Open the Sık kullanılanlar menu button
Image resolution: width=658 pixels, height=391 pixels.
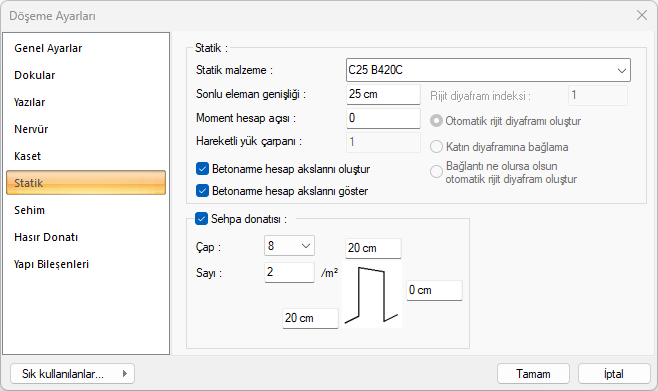[x=72, y=373]
